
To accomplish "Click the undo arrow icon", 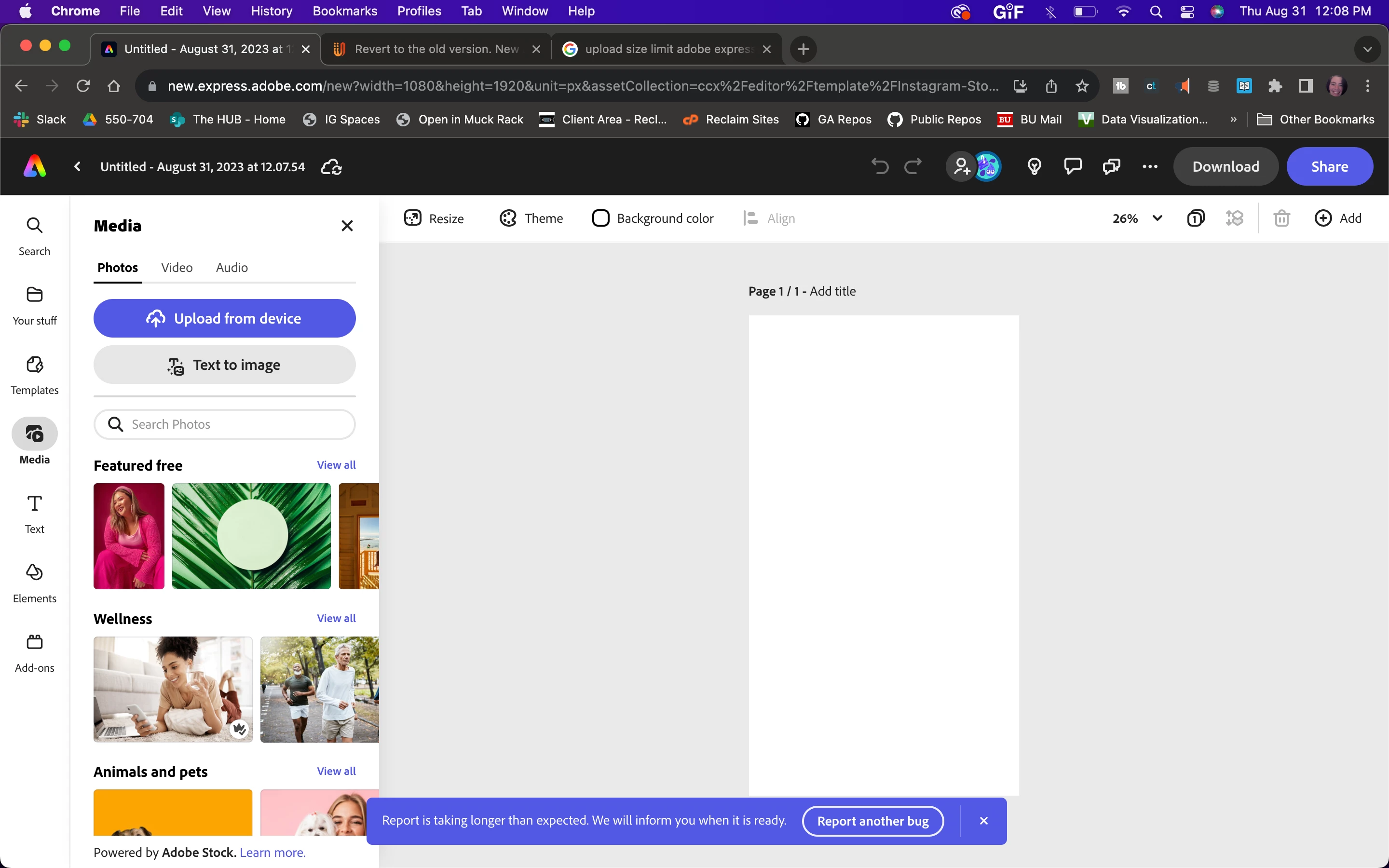I will (x=879, y=166).
